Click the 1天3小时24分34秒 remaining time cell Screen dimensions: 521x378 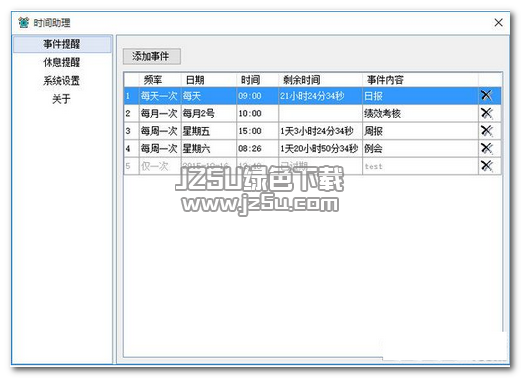tap(320, 131)
